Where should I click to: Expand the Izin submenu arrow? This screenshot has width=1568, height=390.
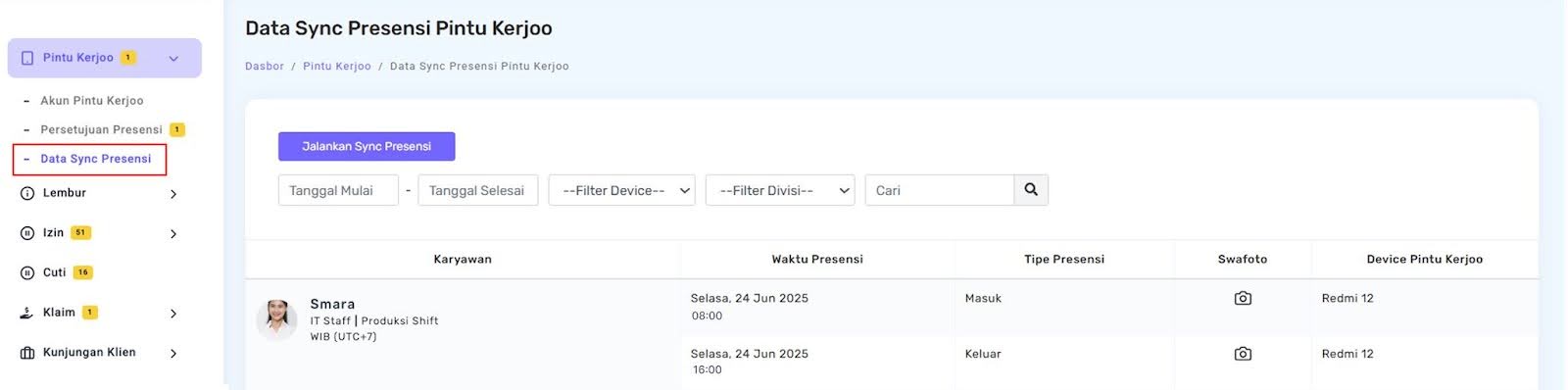[173, 233]
